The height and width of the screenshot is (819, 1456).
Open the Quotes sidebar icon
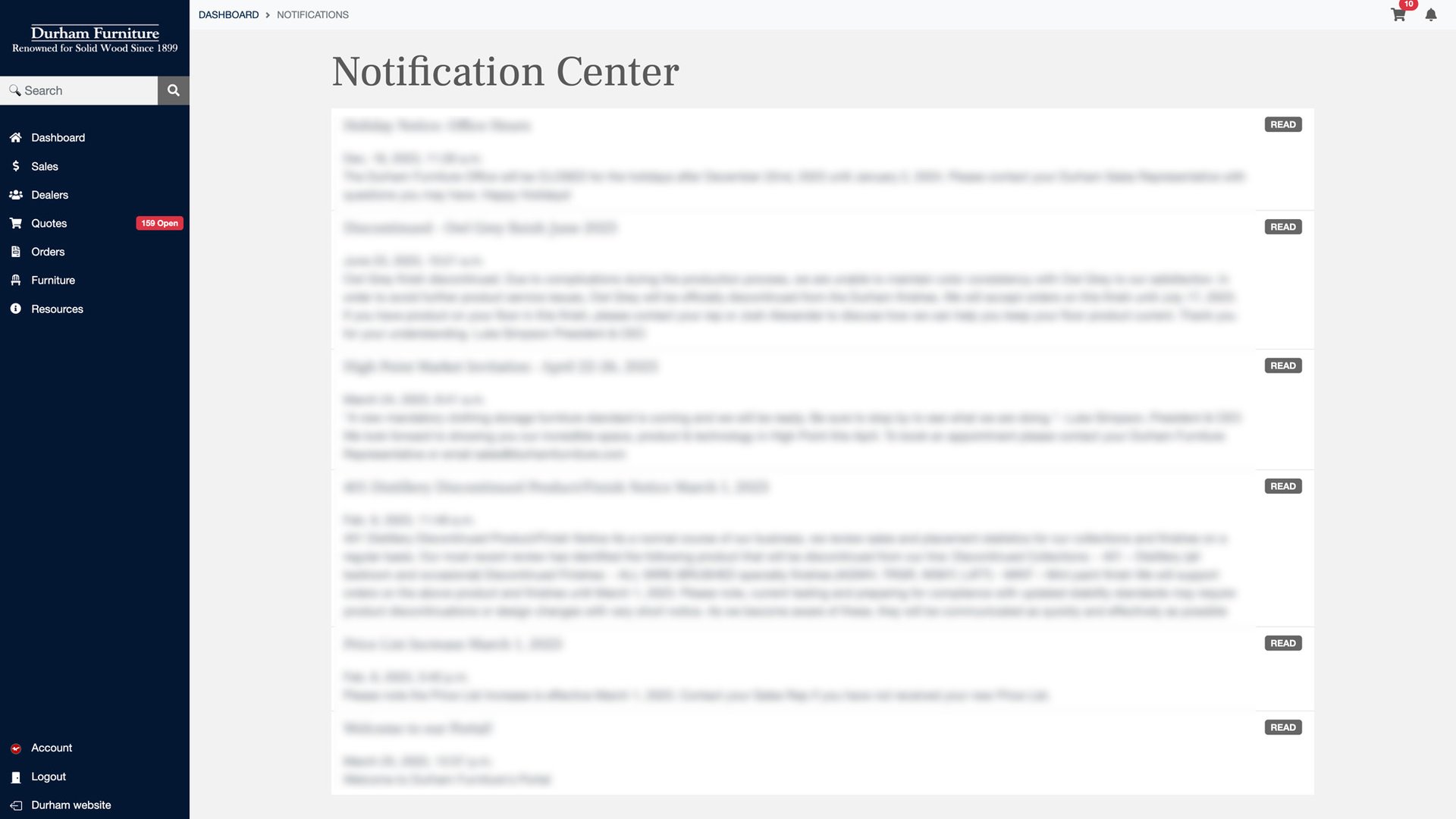pyautogui.click(x=14, y=223)
